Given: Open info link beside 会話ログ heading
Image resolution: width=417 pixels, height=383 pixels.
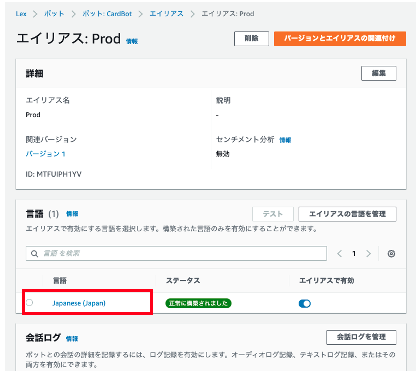Looking at the screenshot, I should (72, 339).
